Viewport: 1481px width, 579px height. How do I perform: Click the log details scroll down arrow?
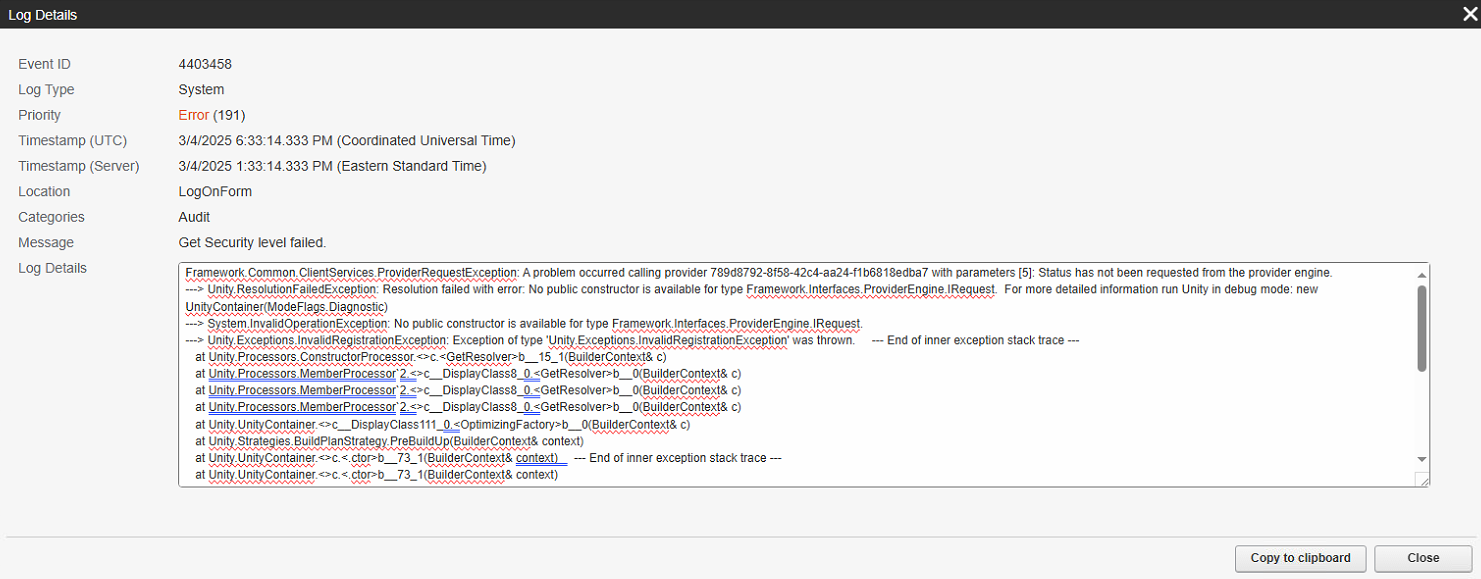pos(1422,459)
